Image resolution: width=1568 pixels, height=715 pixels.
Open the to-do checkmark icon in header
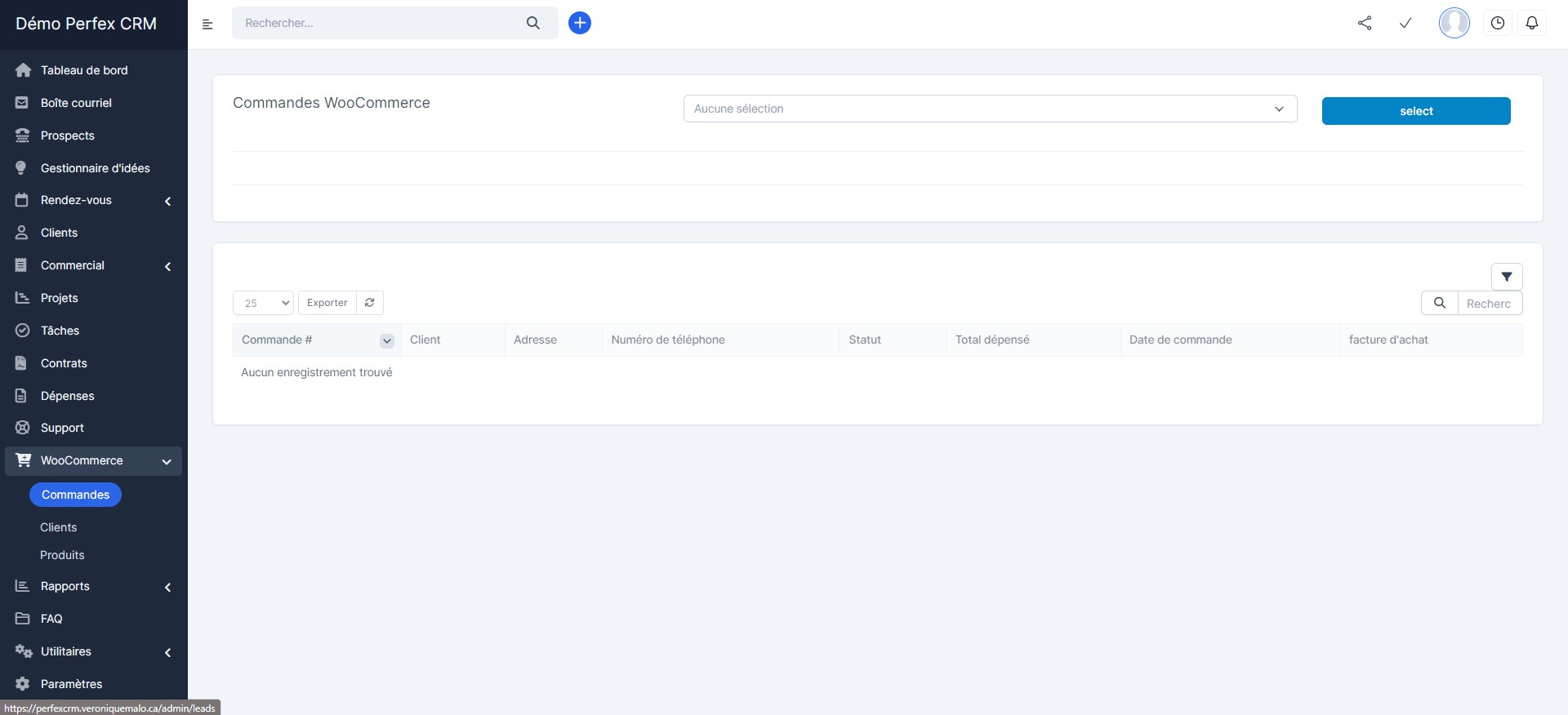coord(1405,23)
